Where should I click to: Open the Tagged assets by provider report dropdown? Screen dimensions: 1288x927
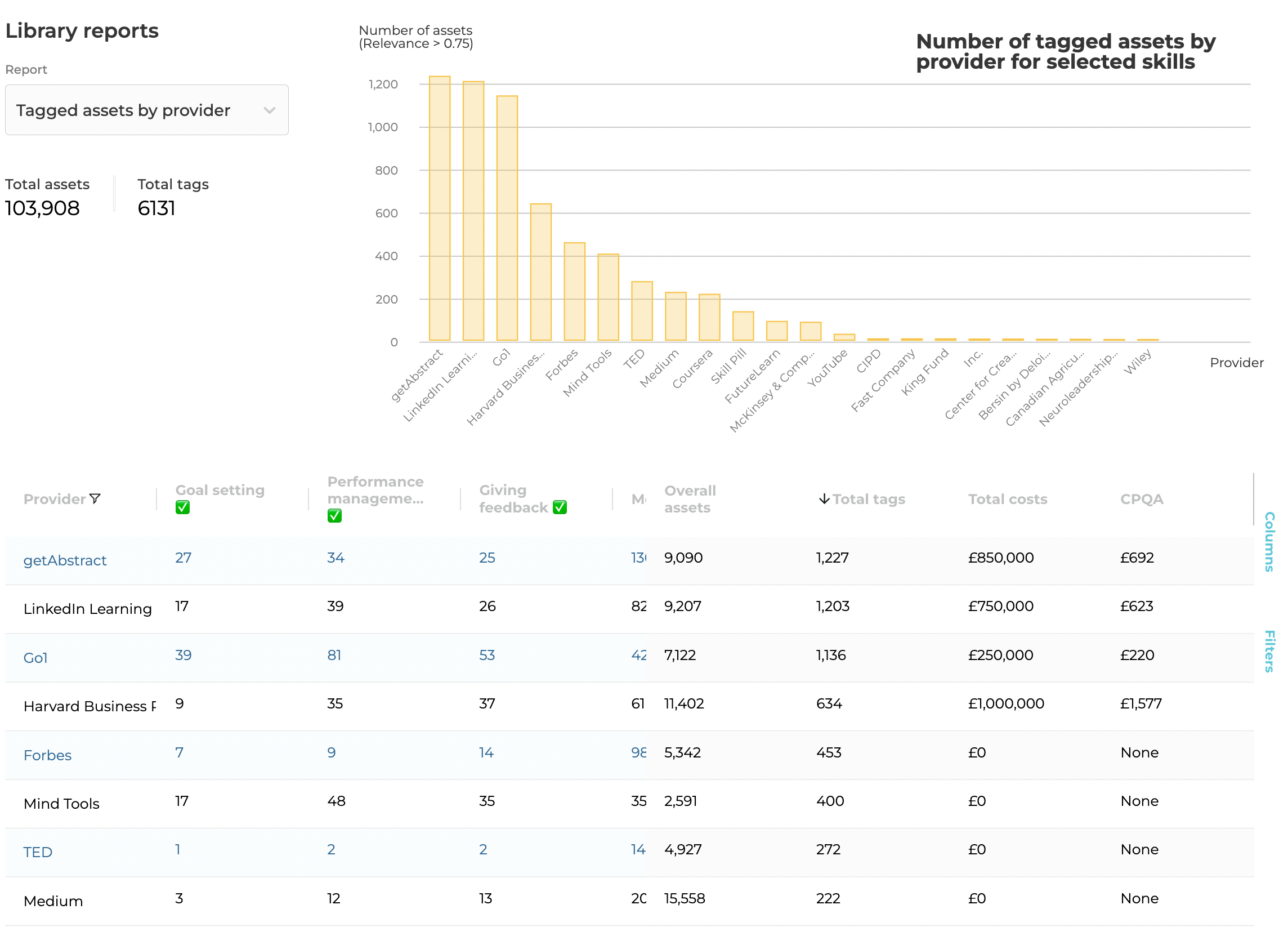click(x=146, y=110)
